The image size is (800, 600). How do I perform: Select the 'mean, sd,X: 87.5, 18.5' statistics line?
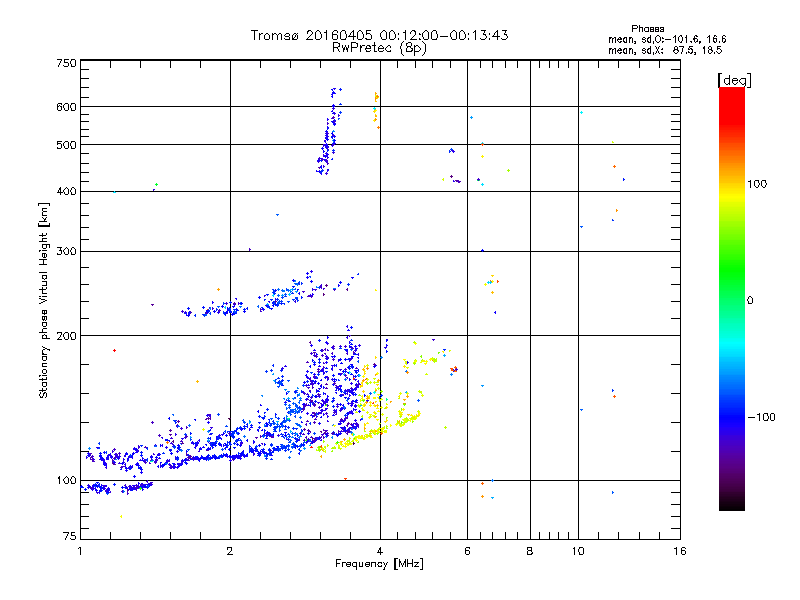665,50
